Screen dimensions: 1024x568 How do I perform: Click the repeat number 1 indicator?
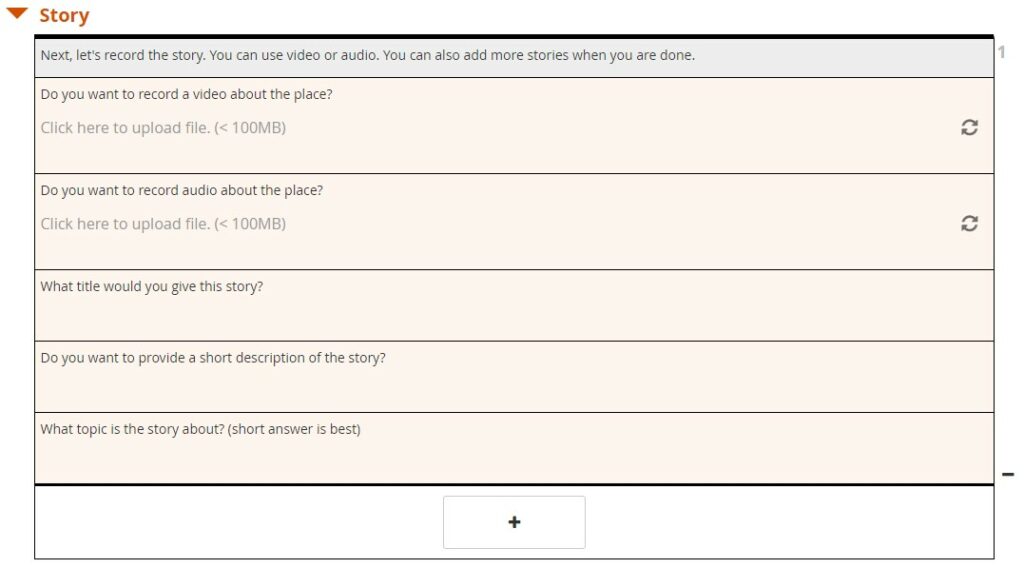[1001, 52]
